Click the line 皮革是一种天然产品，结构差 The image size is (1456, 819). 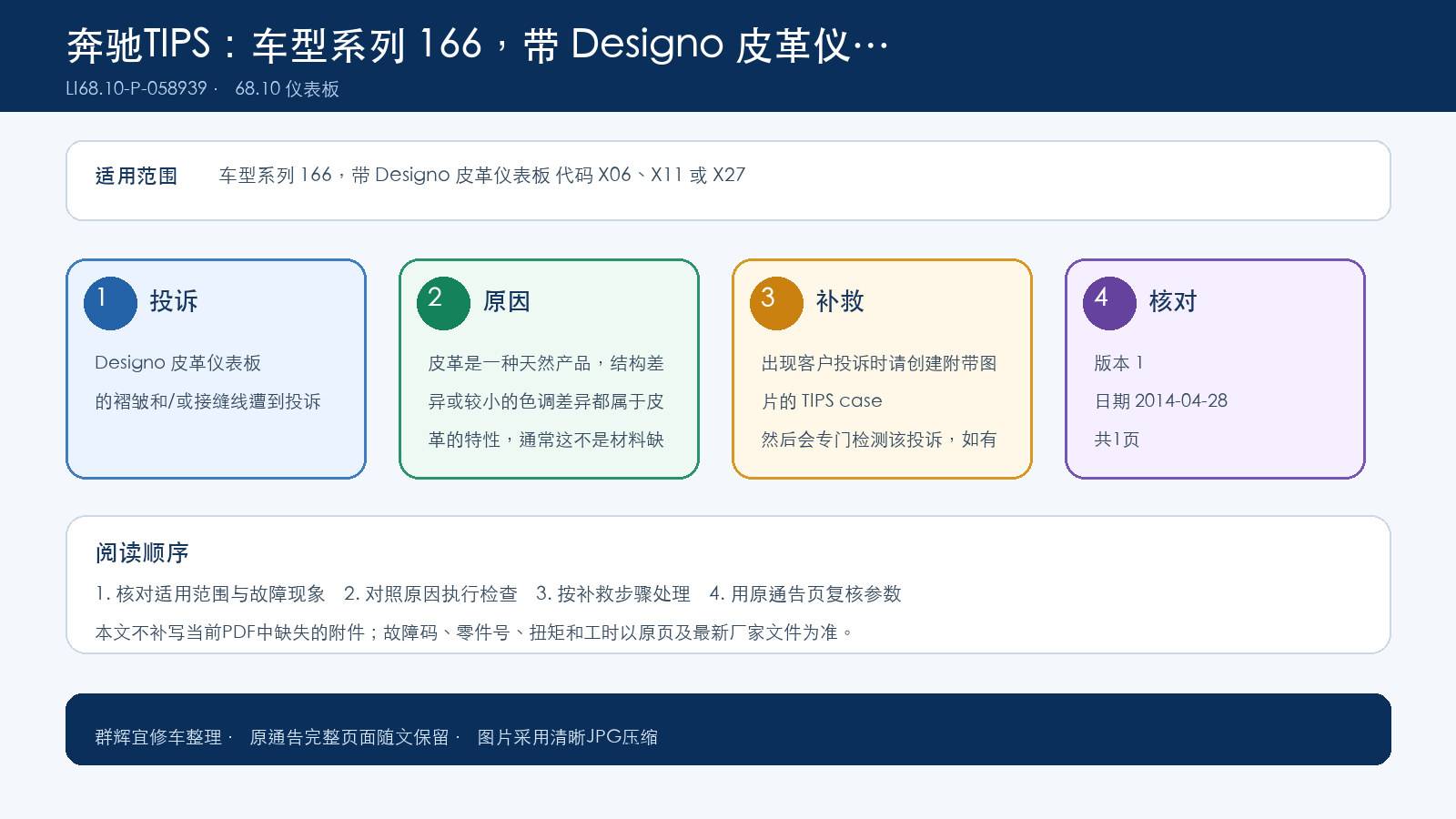tap(546, 363)
